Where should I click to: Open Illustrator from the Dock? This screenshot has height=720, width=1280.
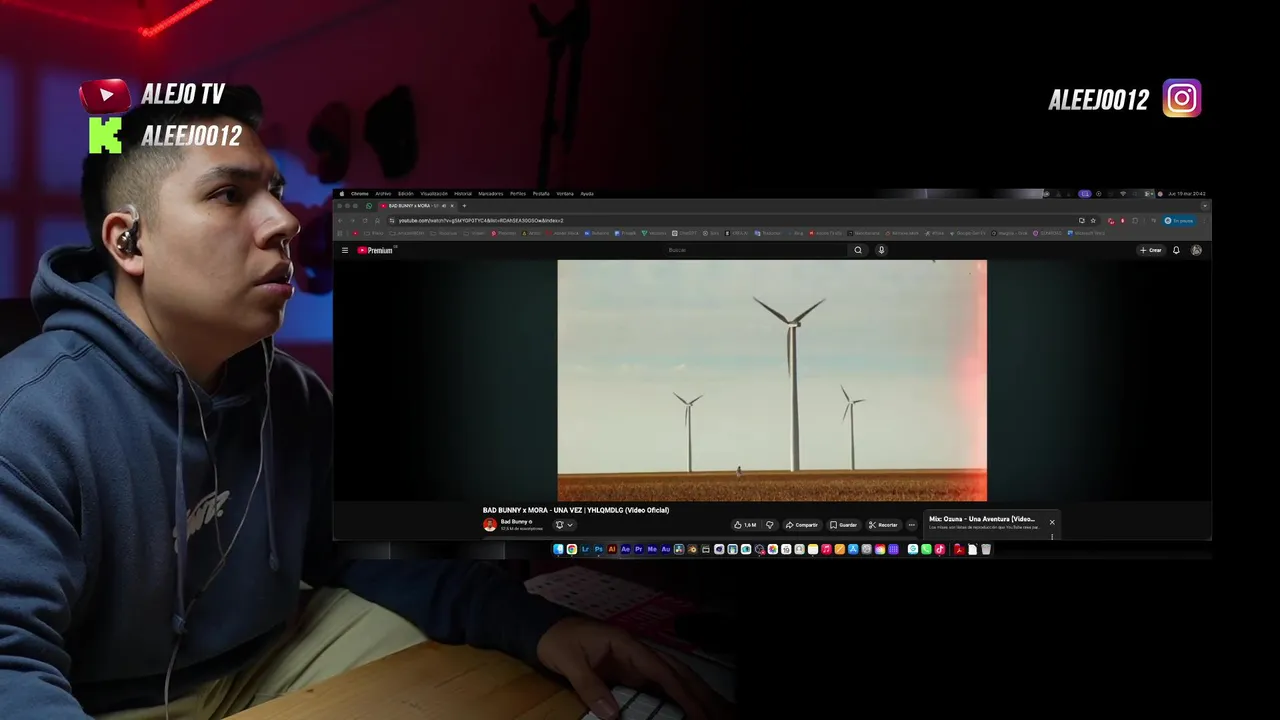pos(612,549)
